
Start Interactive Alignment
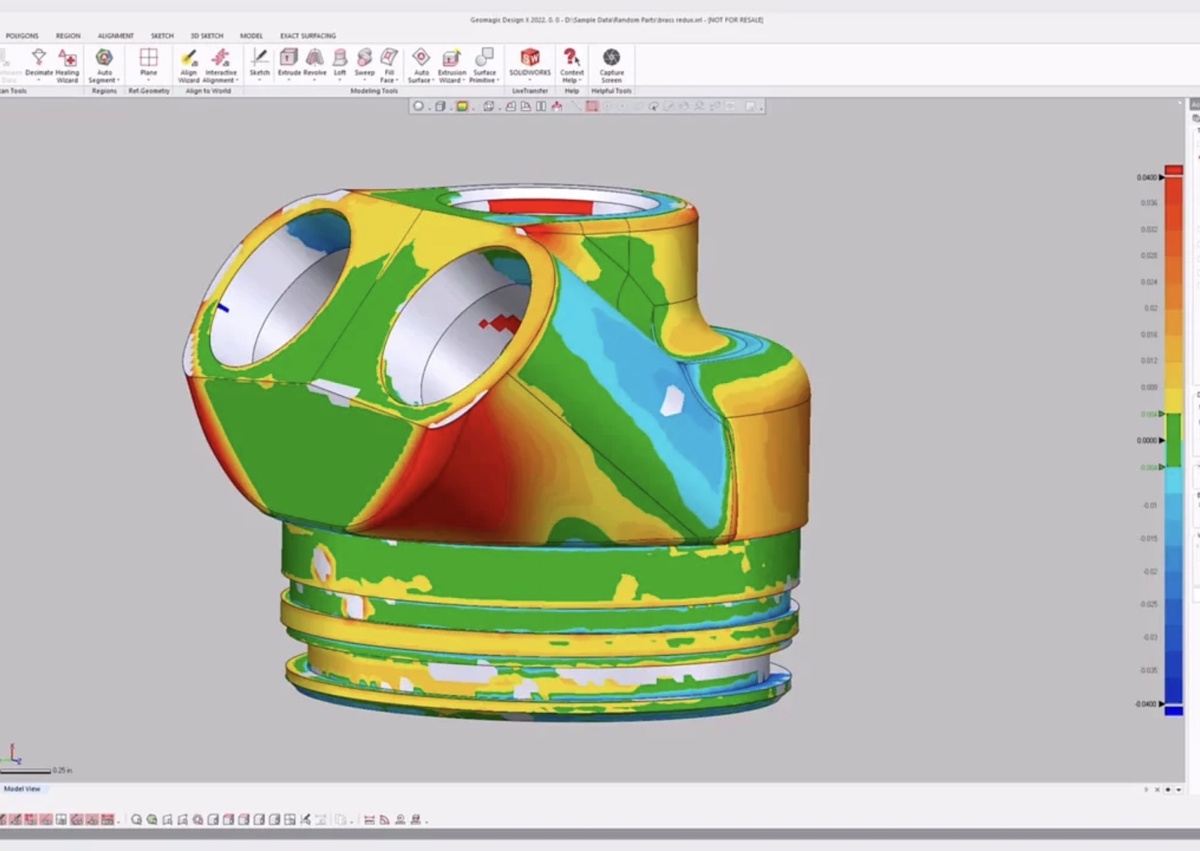click(x=220, y=65)
